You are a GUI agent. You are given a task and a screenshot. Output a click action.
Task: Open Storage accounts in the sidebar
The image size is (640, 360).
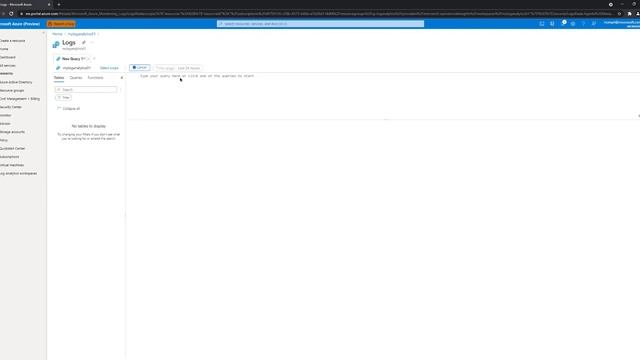coord(12,132)
